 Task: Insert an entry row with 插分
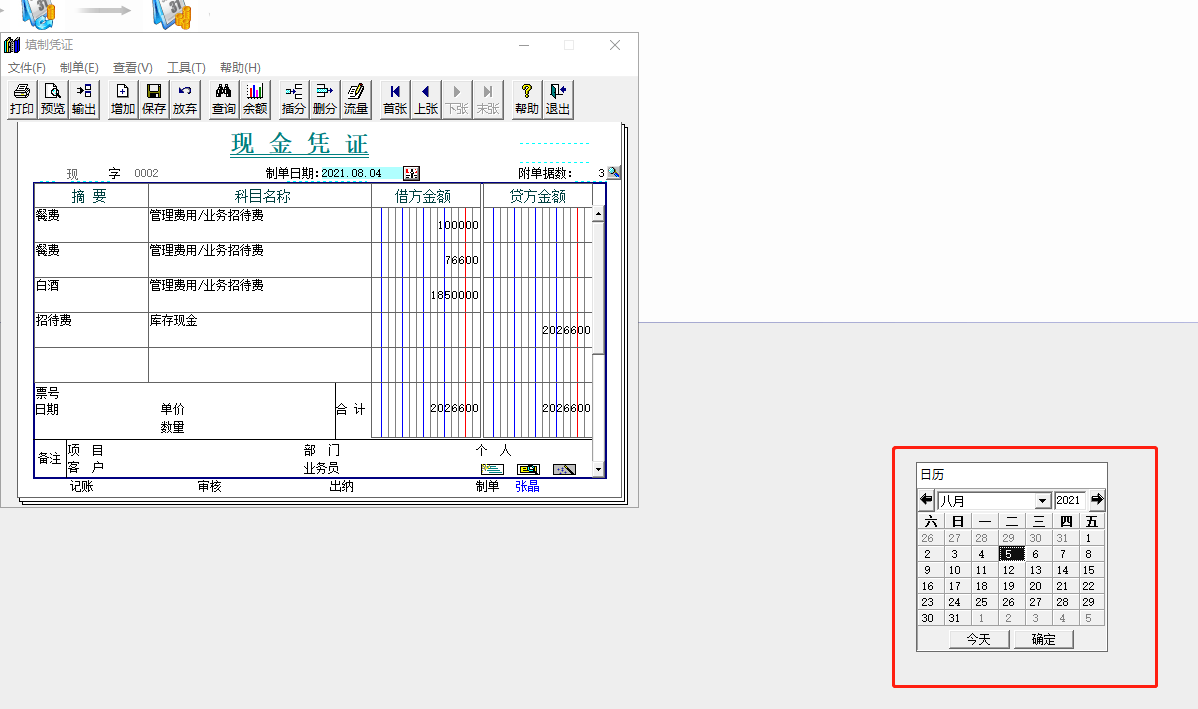point(293,99)
